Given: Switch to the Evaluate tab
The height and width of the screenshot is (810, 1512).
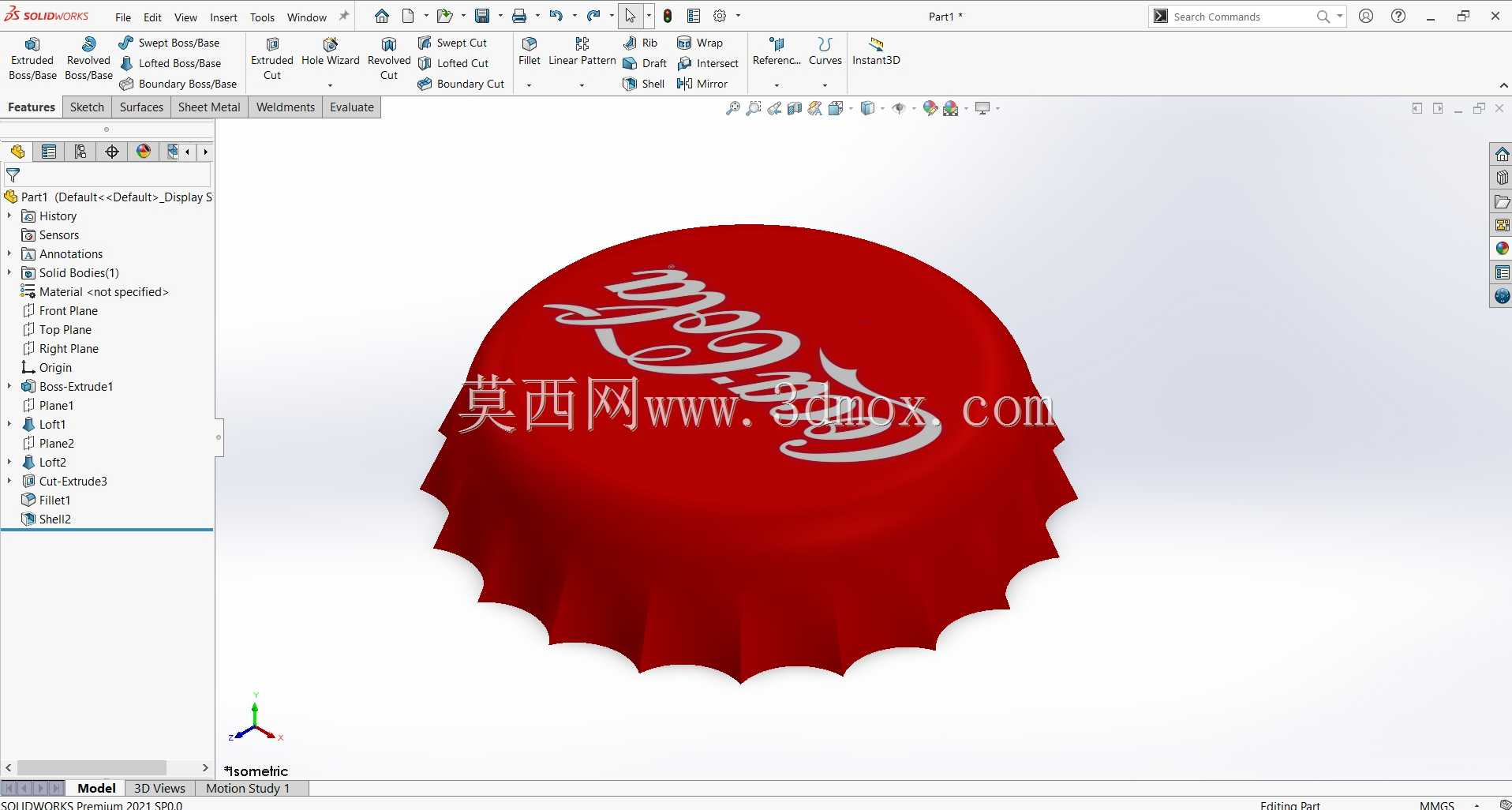Looking at the screenshot, I should 352,107.
